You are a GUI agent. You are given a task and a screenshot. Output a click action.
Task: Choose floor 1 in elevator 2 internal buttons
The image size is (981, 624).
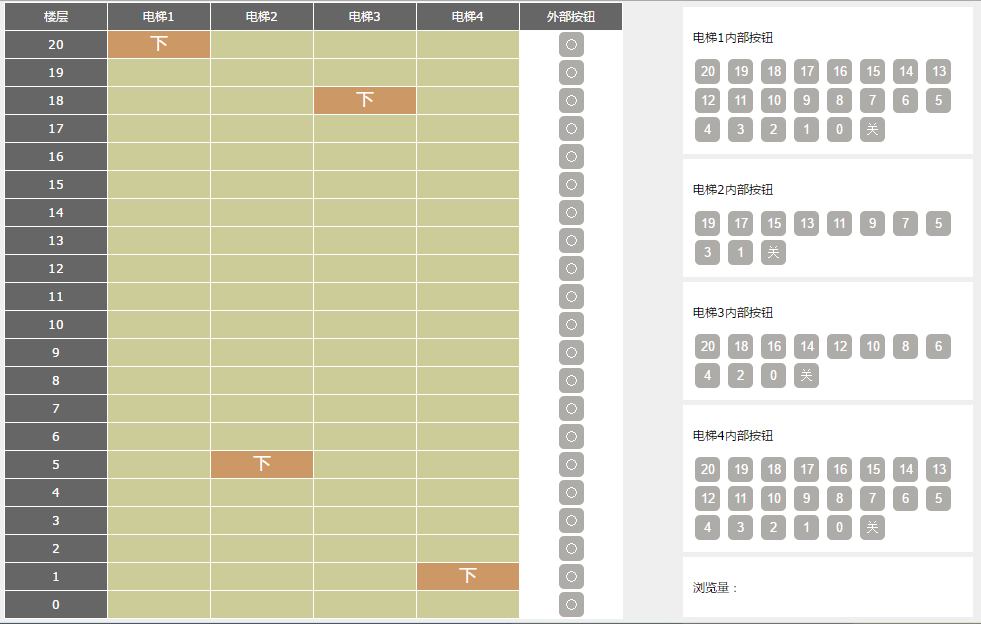pyautogui.click(x=740, y=252)
